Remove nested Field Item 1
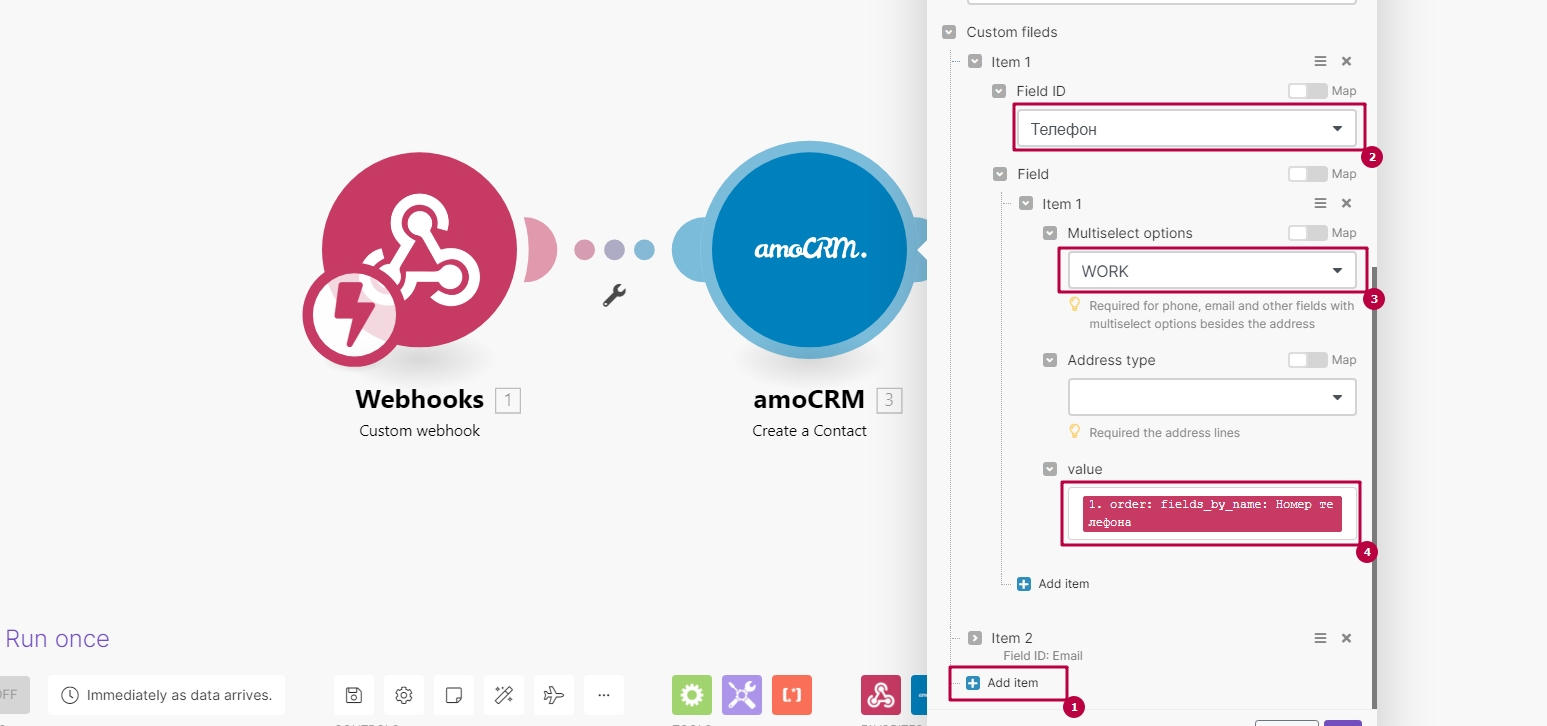The image size is (1547, 726). (1346, 204)
